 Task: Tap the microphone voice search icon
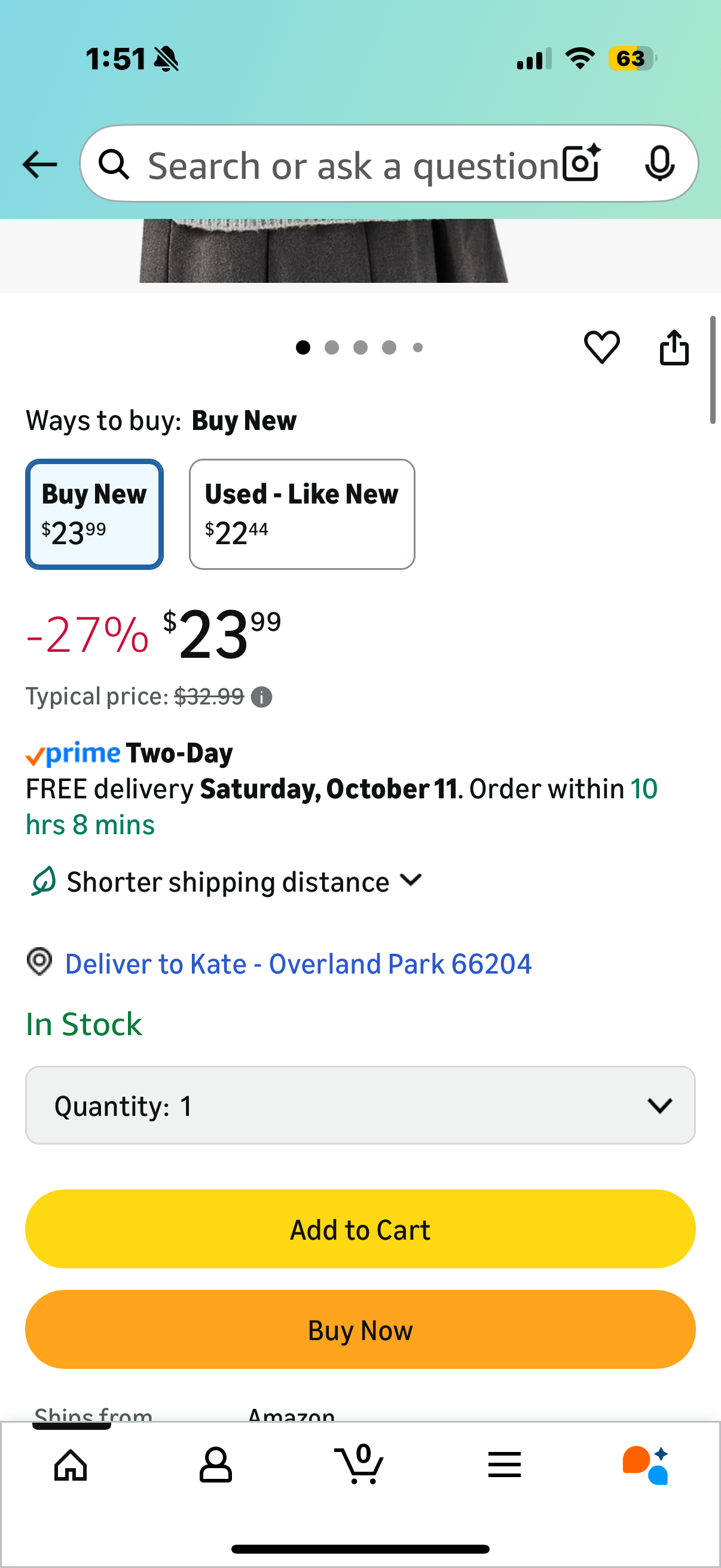pyautogui.click(x=659, y=163)
